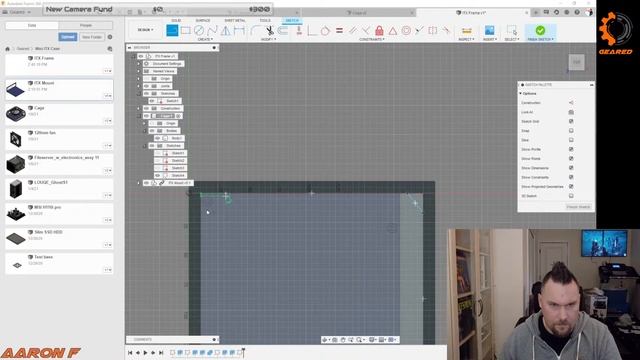Viewport: 640px width, 360px height.
Task: Apply Midpoint triangle constraint
Action: click(x=393, y=30)
